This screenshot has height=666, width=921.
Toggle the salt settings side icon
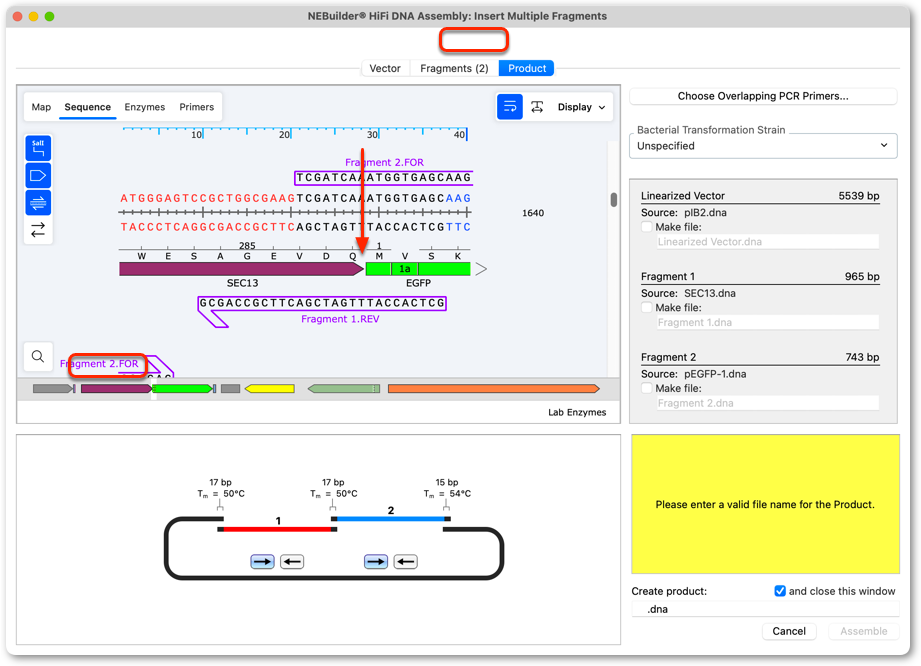pos(38,148)
